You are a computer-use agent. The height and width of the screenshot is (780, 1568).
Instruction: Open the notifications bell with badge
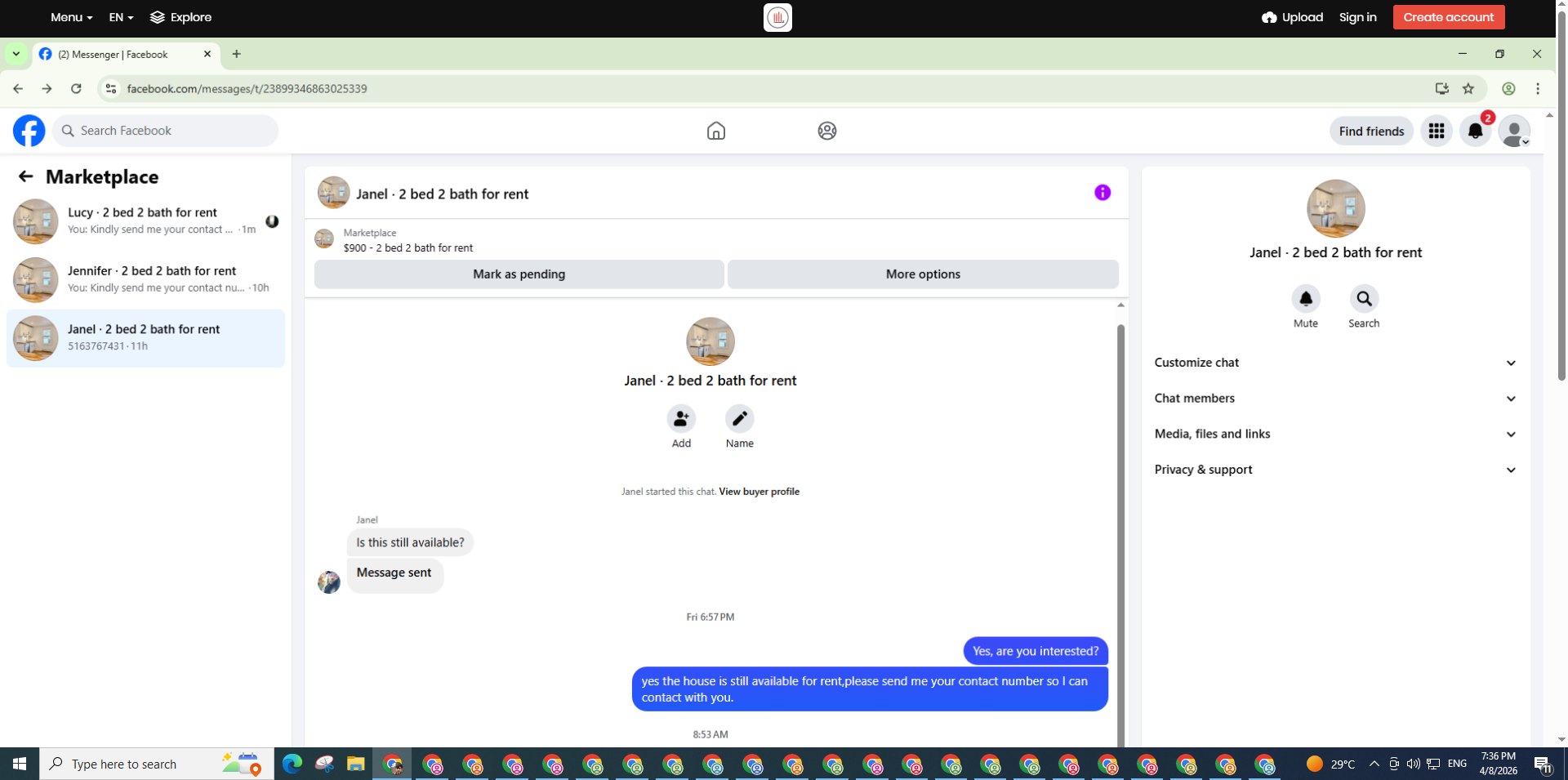tap(1476, 131)
